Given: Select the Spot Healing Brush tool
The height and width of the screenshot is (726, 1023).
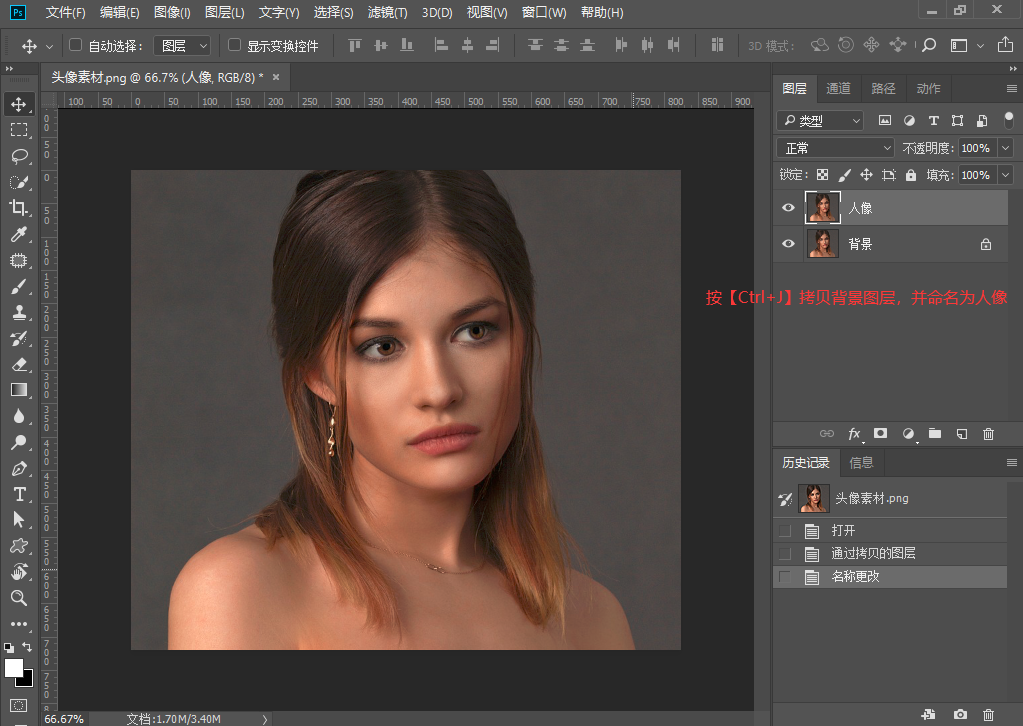Looking at the screenshot, I should coord(19,260).
